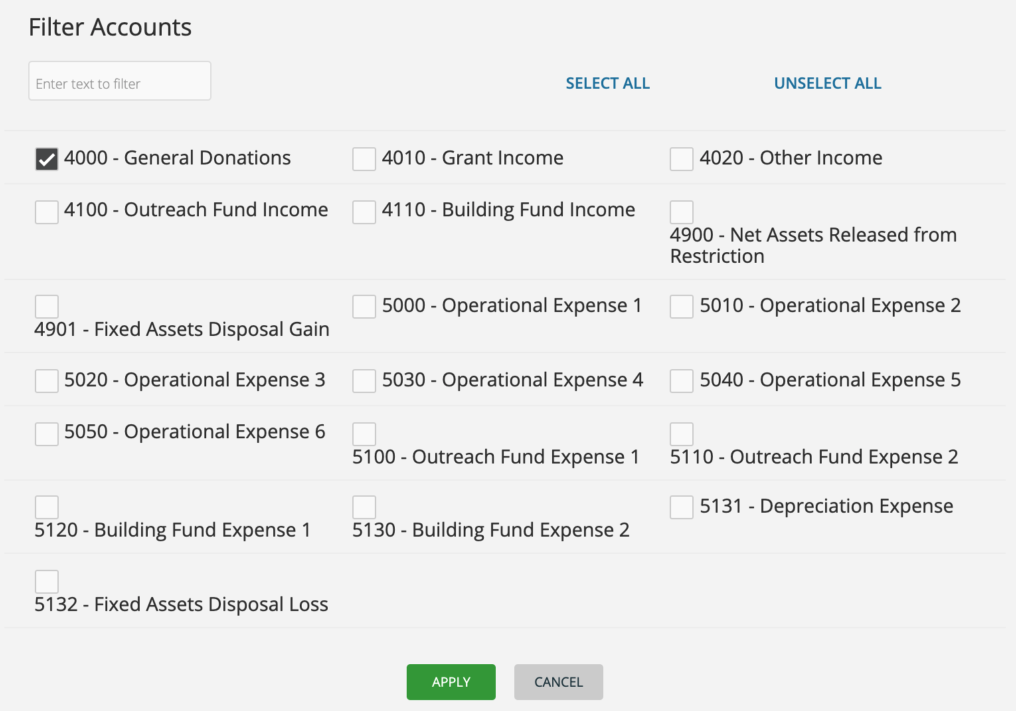Click the '4020 - Other Income' label text
The width and height of the screenshot is (1016, 711).
(x=791, y=158)
